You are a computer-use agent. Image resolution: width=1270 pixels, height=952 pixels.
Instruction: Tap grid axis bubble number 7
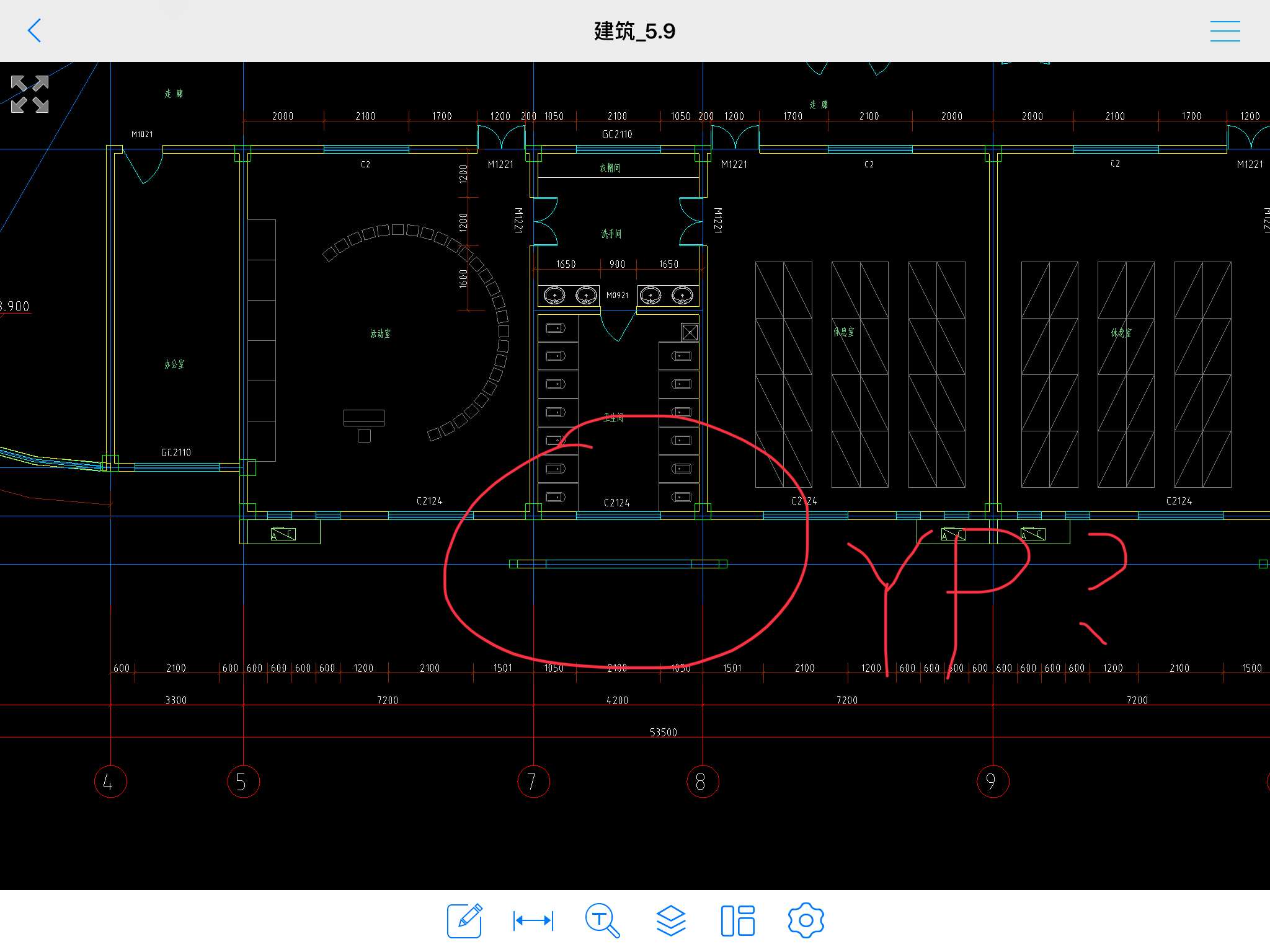click(533, 782)
